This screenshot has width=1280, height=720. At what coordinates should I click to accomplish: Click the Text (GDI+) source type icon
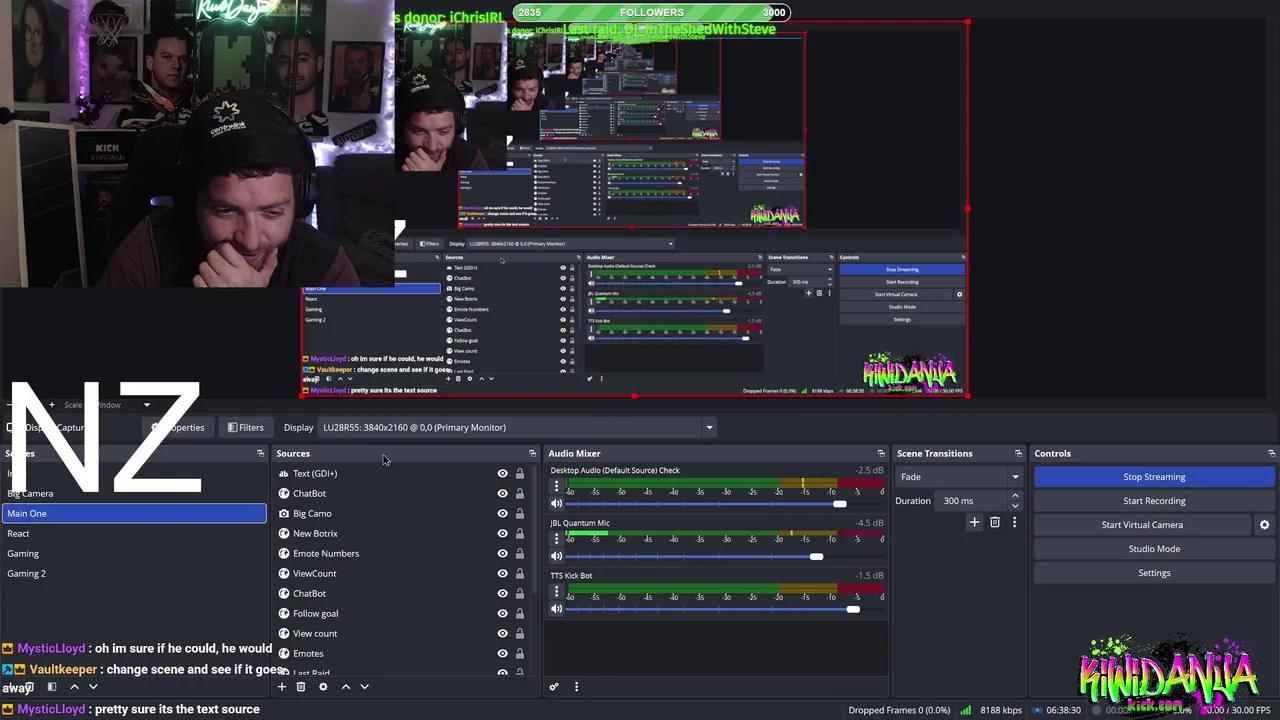pyautogui.click(x=284, y=474)
